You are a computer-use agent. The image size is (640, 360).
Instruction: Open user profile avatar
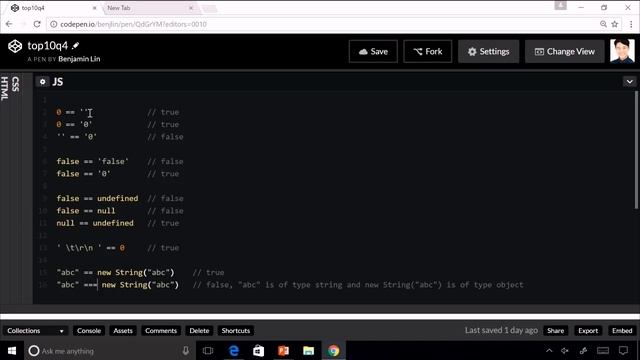coord(622,51)
